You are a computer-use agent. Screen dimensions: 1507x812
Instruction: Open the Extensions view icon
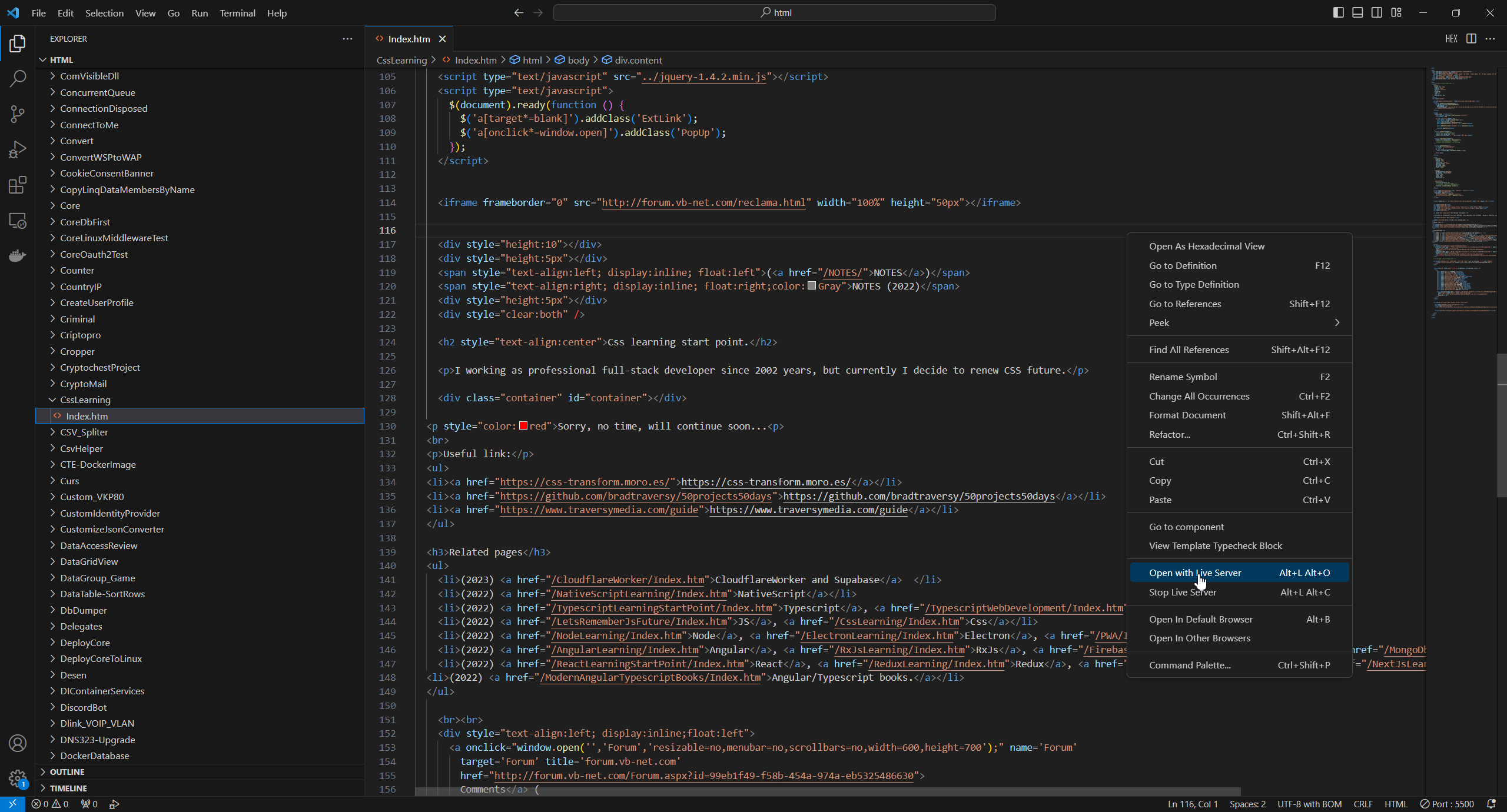pos(18,185)
